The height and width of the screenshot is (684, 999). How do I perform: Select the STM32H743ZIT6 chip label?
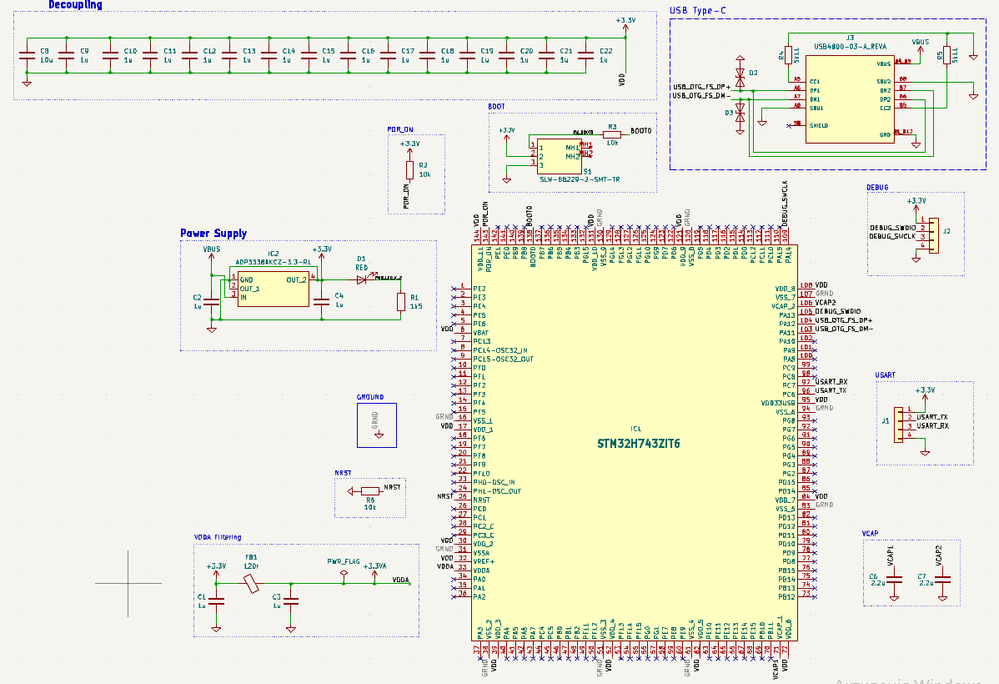(x=638, y=444)
